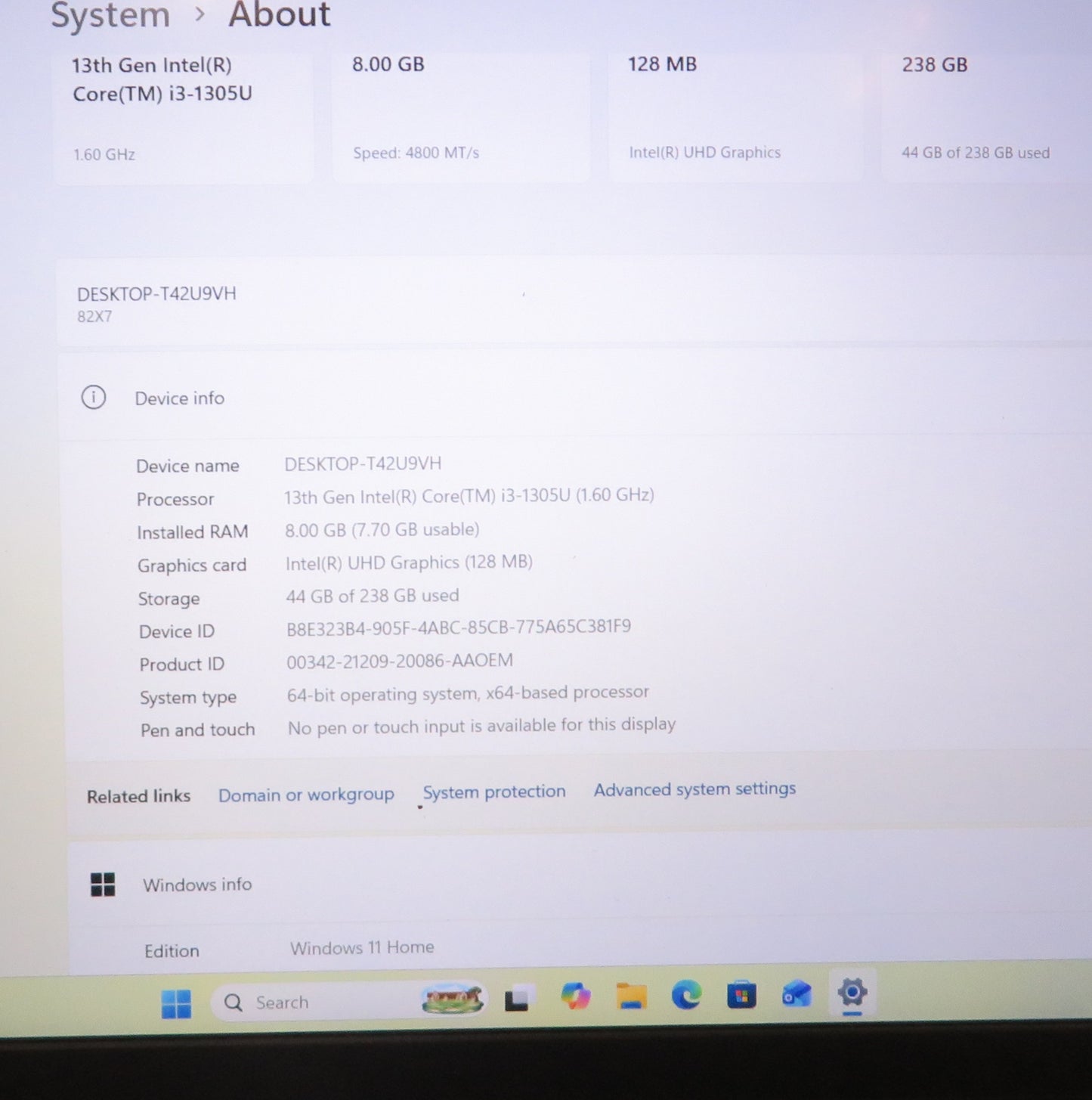
Task: Click the Device name label
Action: click(187, 466)
